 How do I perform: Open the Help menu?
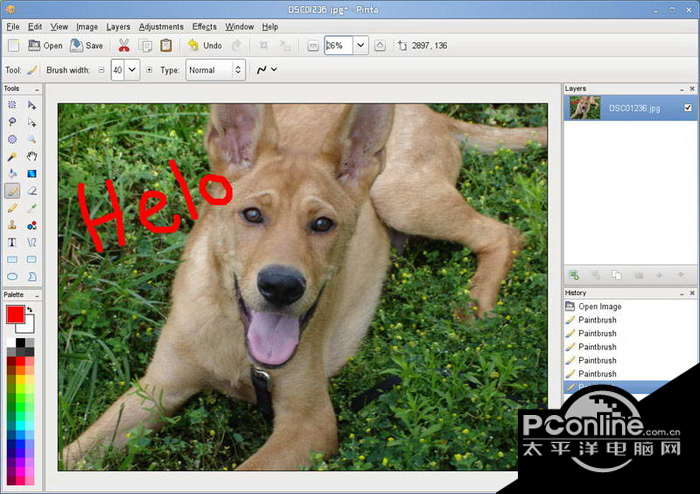coord(270,27)
